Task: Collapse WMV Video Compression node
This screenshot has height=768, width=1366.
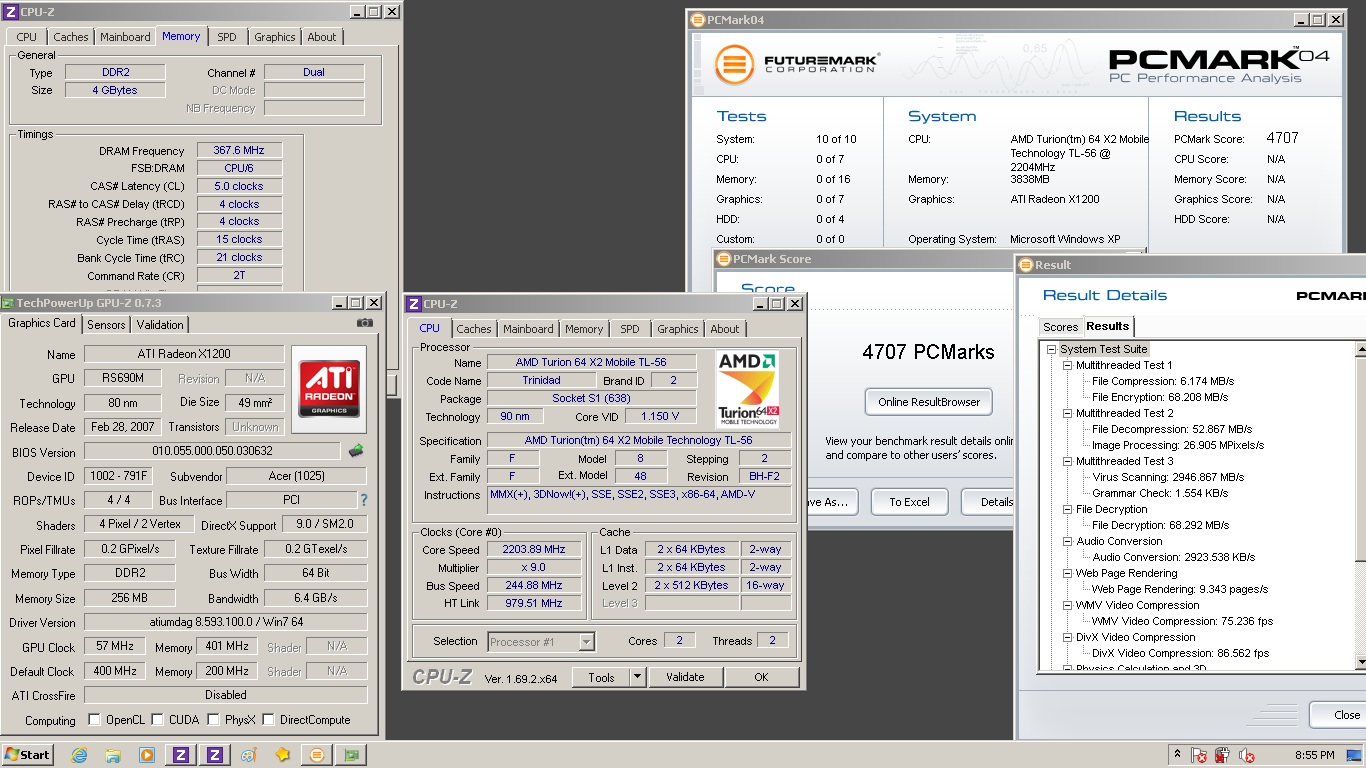Action: click(x=1067, y=605)
